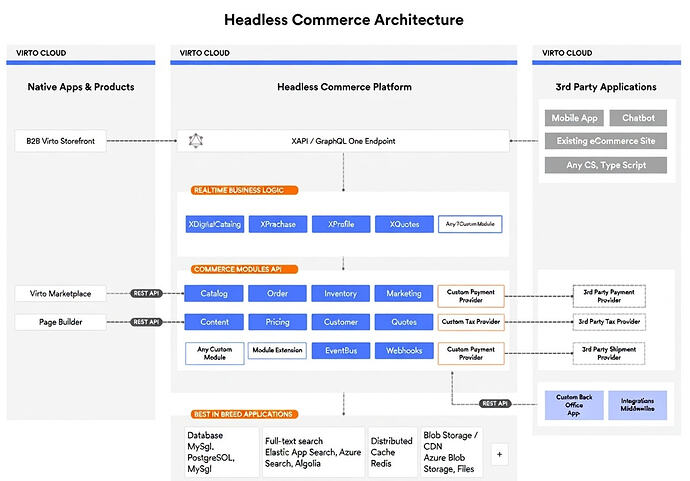The height and width of the screenshot is (481, 690).
Task: Select the Webhooks module
Action: coord(404,351)
